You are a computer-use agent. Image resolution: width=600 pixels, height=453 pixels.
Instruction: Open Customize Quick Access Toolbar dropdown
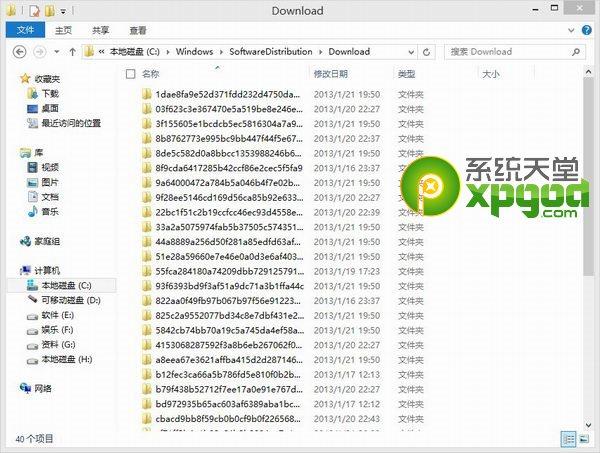(x=63, y=11)
